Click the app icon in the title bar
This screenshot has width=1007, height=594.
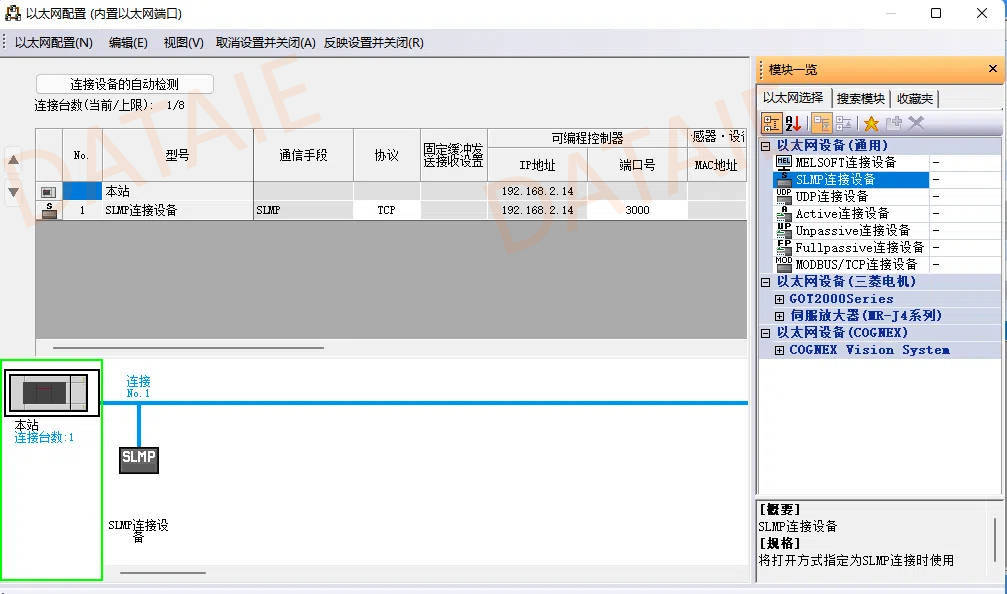pos(13,13)
